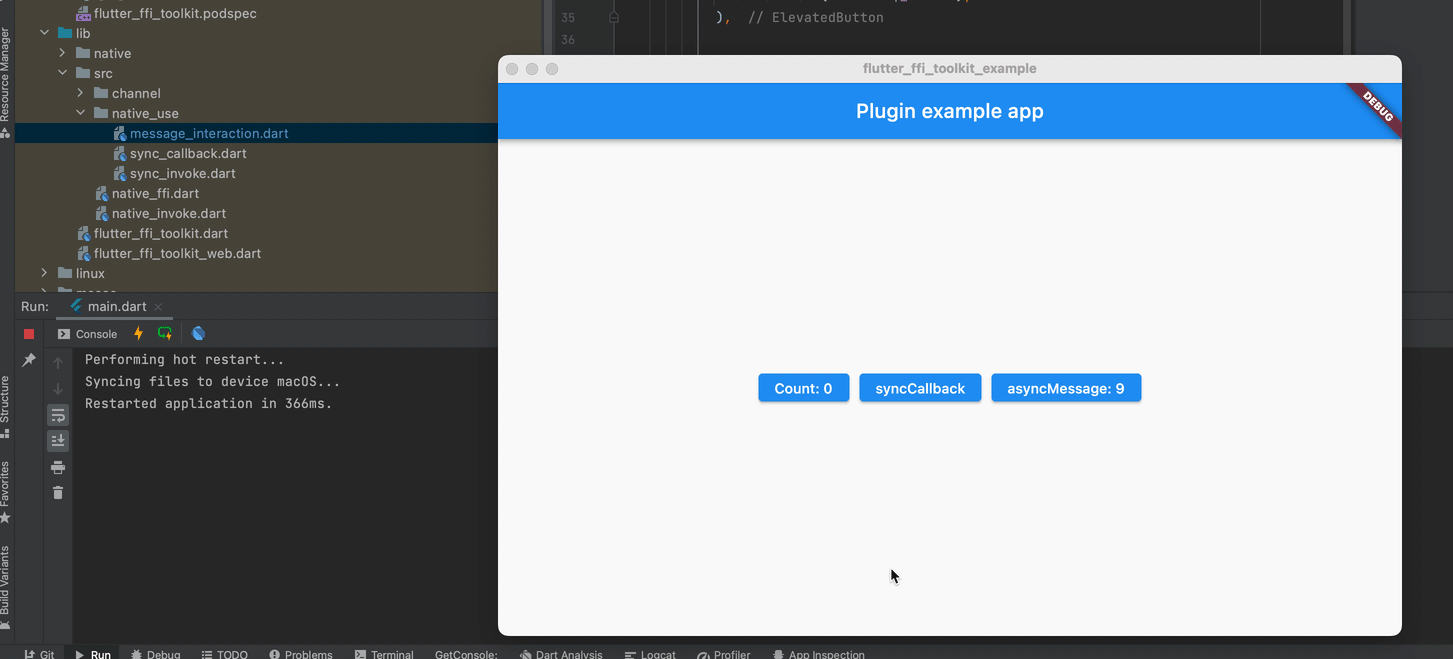Open Build Variants side panel
This screenshot has height=659, width=1453.
click(x=6, y=587)
